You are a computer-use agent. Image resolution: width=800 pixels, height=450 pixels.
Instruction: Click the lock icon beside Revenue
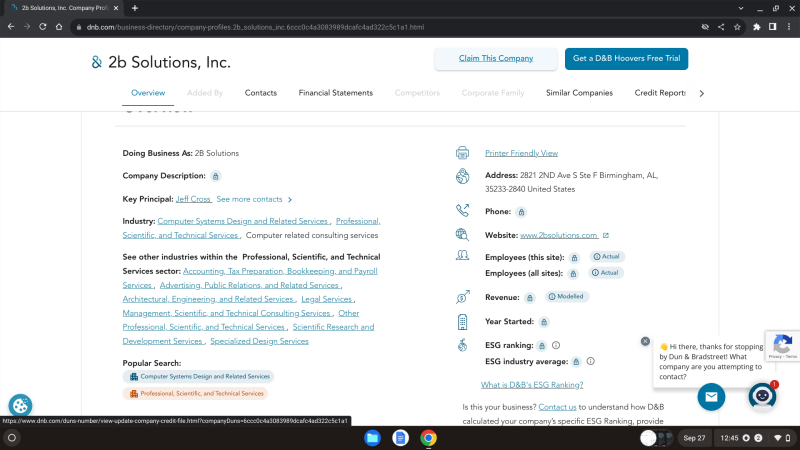[x=530, y=297]
